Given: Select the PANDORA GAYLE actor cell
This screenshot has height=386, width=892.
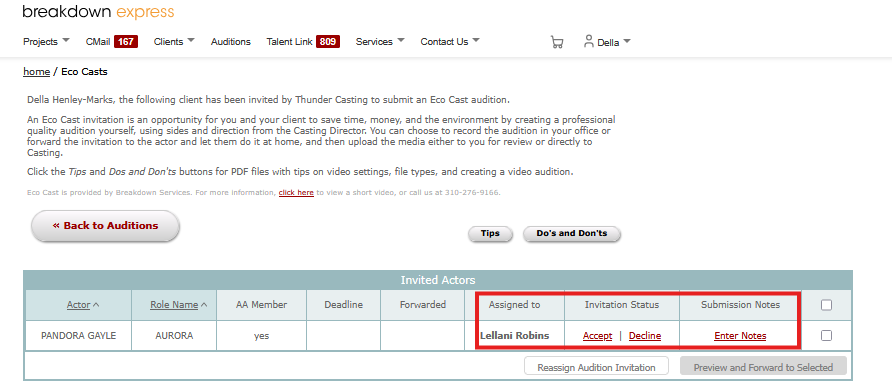Looking at the screenshot, I should tap(79, 336).
